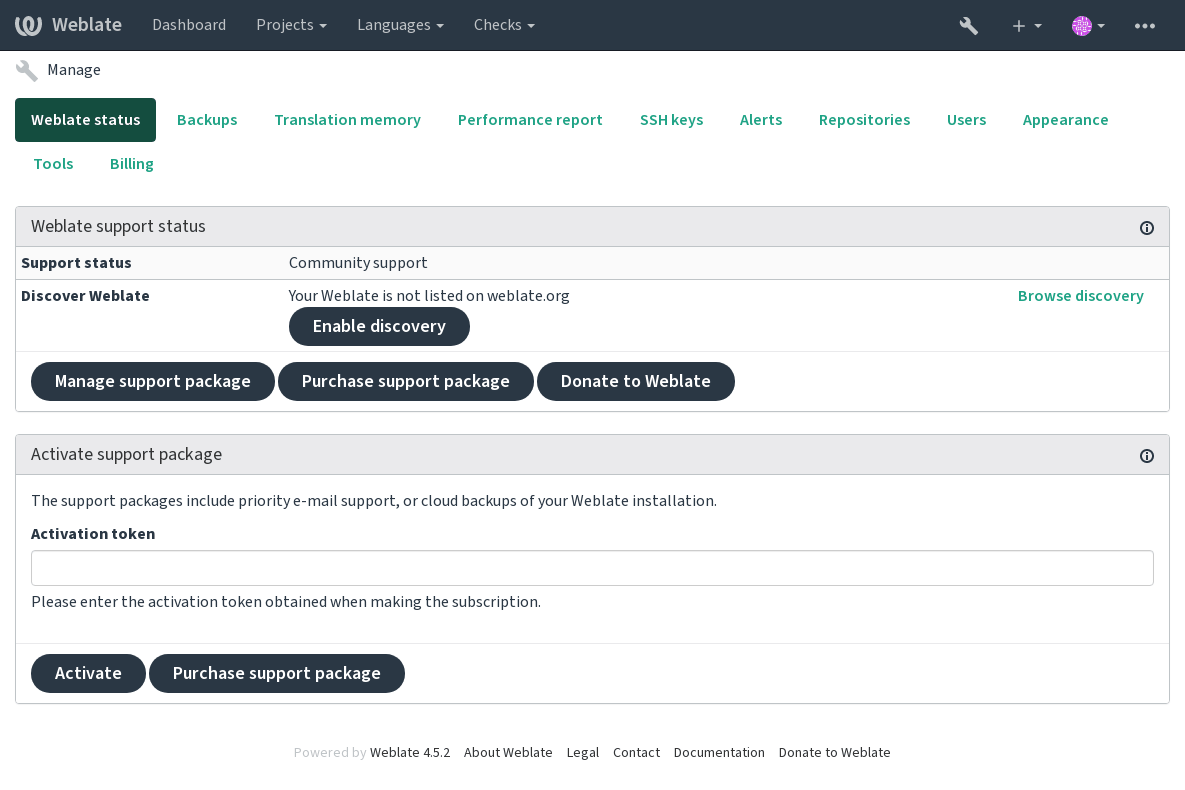1185x790 pixels.
Task: Select the Weblate status tab
Action: click(x=85, y=120)
